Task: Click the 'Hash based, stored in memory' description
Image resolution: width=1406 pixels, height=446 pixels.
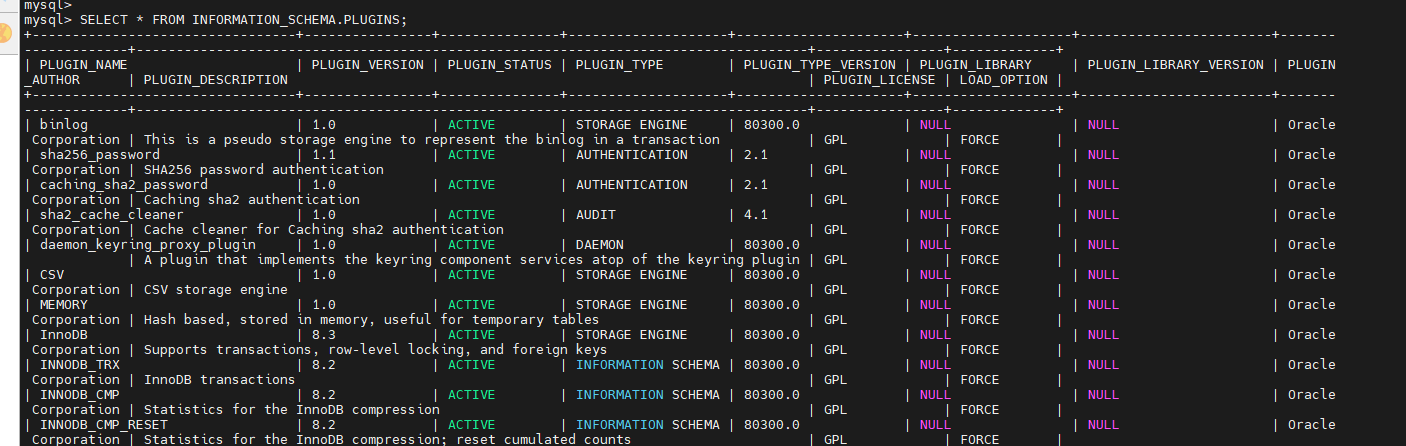Action: 372,320
